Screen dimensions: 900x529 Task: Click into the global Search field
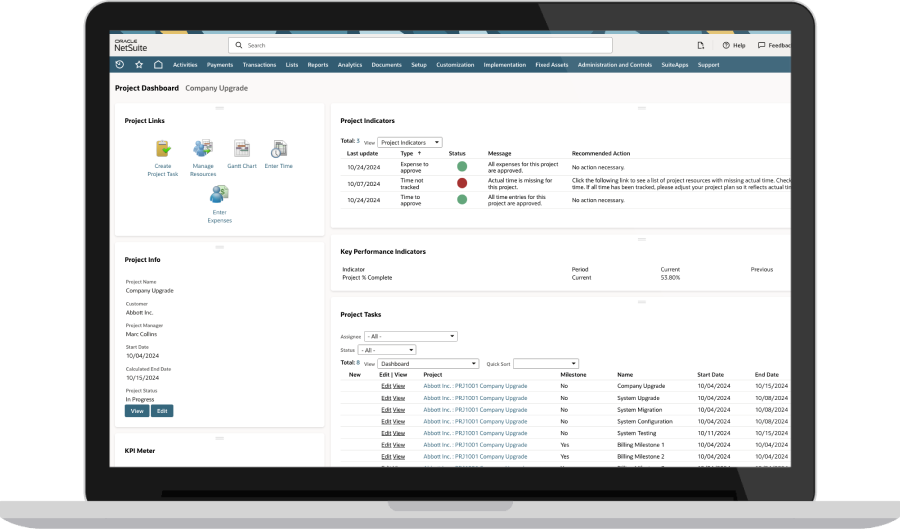point(420,45)
